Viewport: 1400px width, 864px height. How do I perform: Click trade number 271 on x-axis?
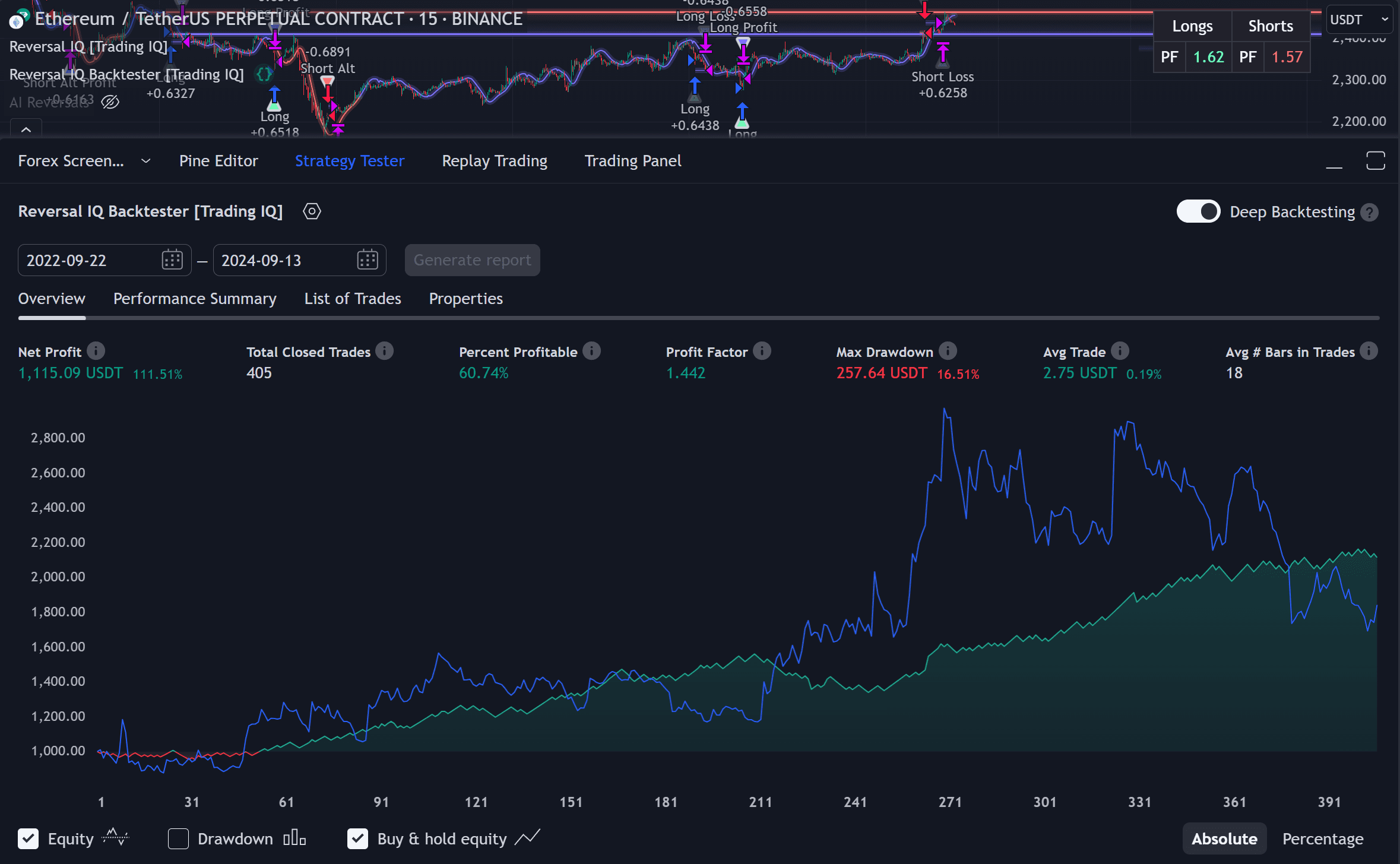pyautogui.click(x=950, y=802)
